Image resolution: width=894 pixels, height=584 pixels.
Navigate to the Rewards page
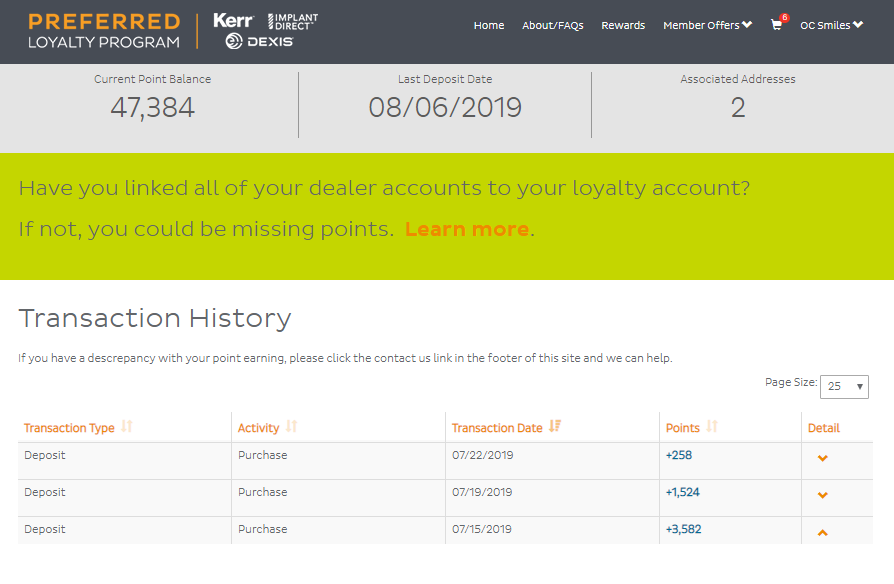click(623, 26)
